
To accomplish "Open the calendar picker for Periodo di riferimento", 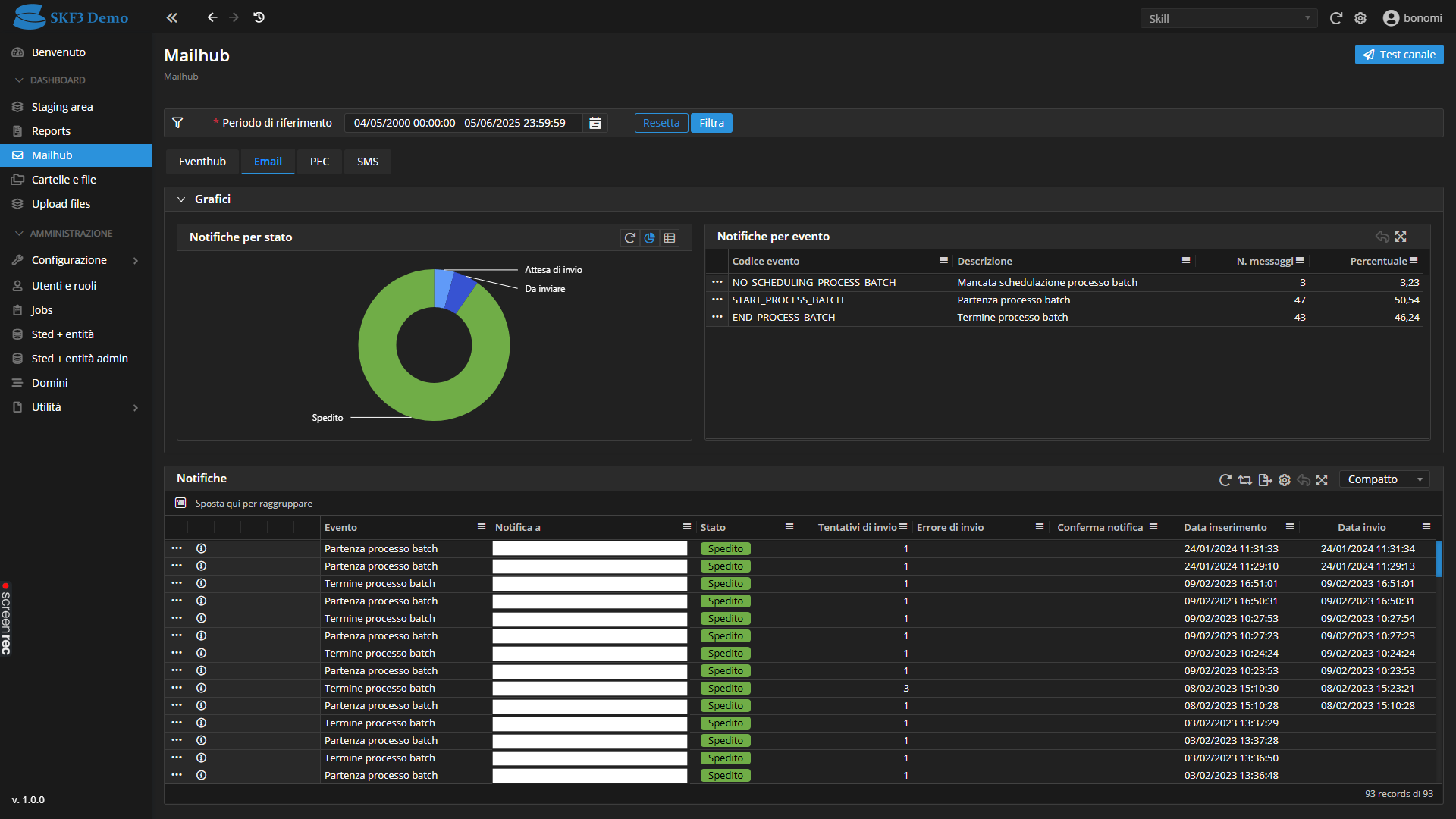I will tap(595, 123).
